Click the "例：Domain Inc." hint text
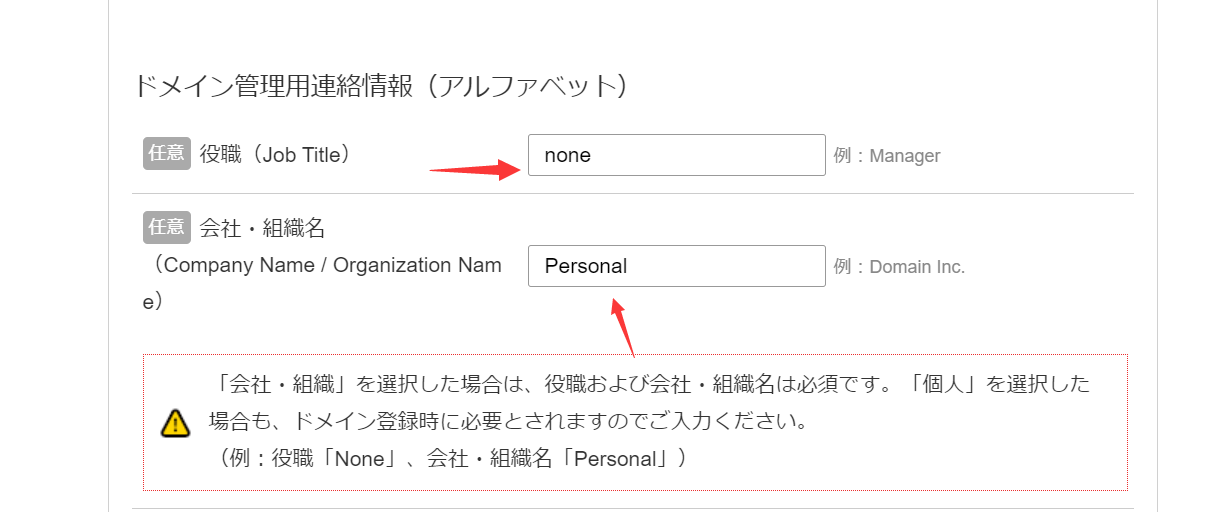 pyautogui.click(x=899, y=267)
